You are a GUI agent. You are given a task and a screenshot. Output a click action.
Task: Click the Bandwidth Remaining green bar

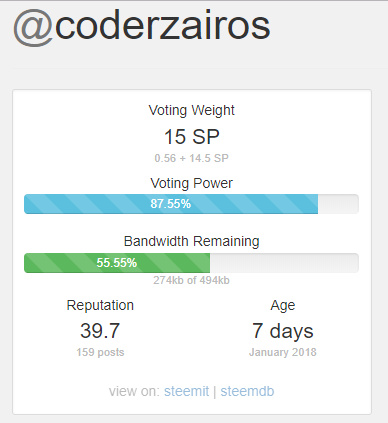pyautogui.click(x=117, y=263)
